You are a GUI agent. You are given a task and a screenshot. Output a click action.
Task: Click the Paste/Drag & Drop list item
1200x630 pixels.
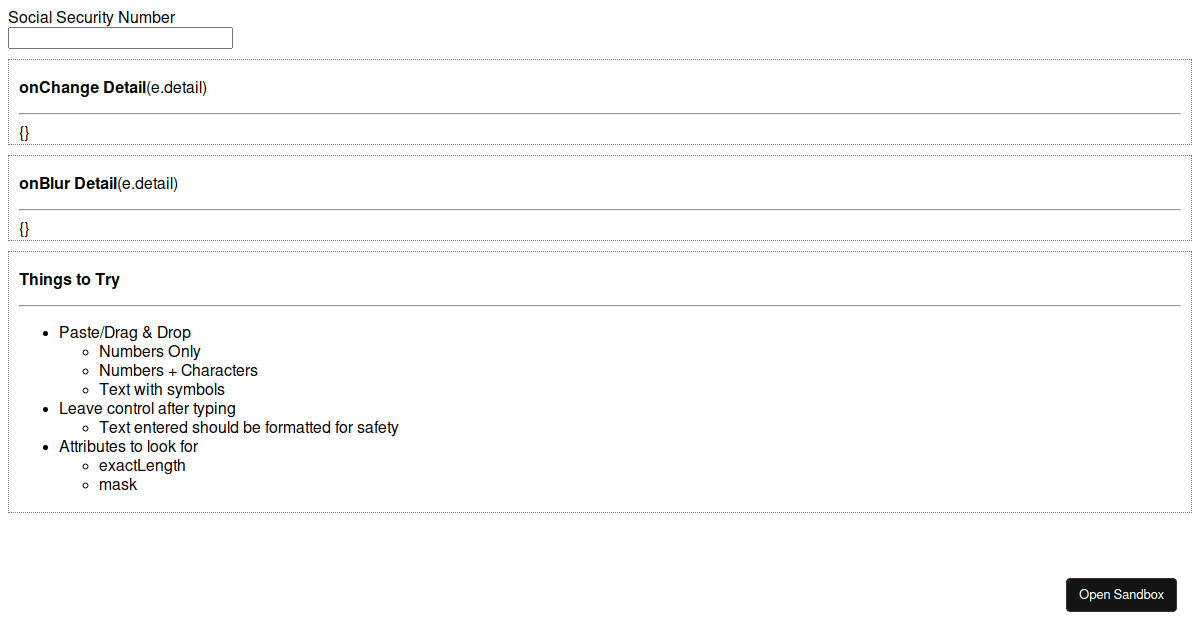(125, 332)
